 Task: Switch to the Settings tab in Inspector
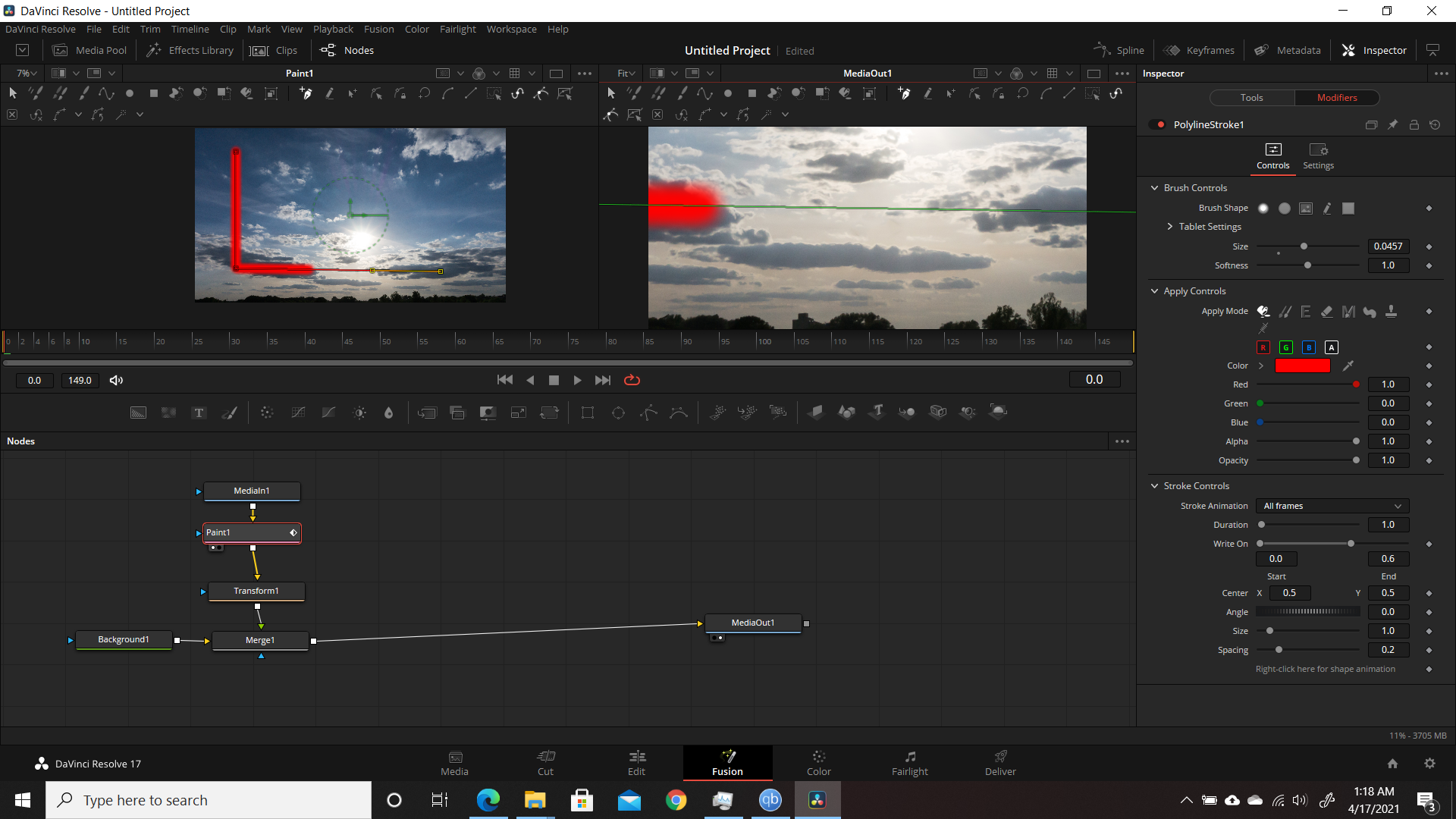click(x=1318, y=156)
